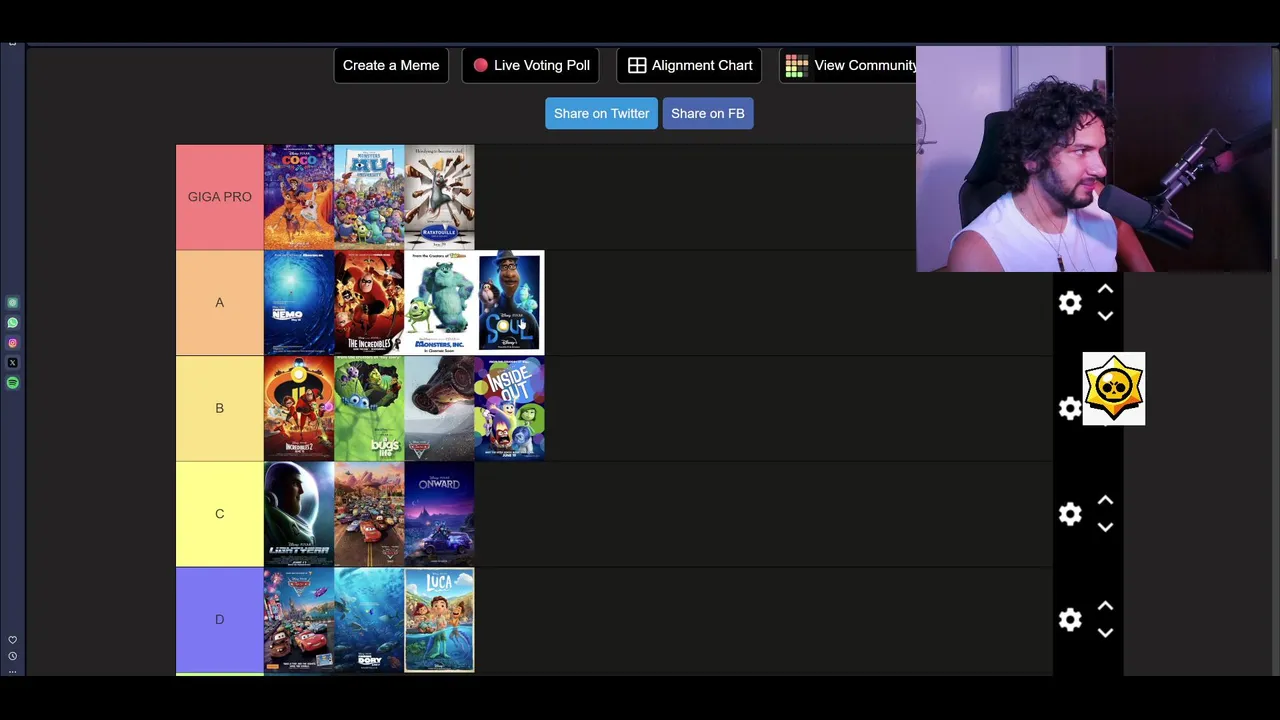This screenshot has height=720, width=1280.
Task: Select the purple D tier label
Action: (x=220, y=620)
